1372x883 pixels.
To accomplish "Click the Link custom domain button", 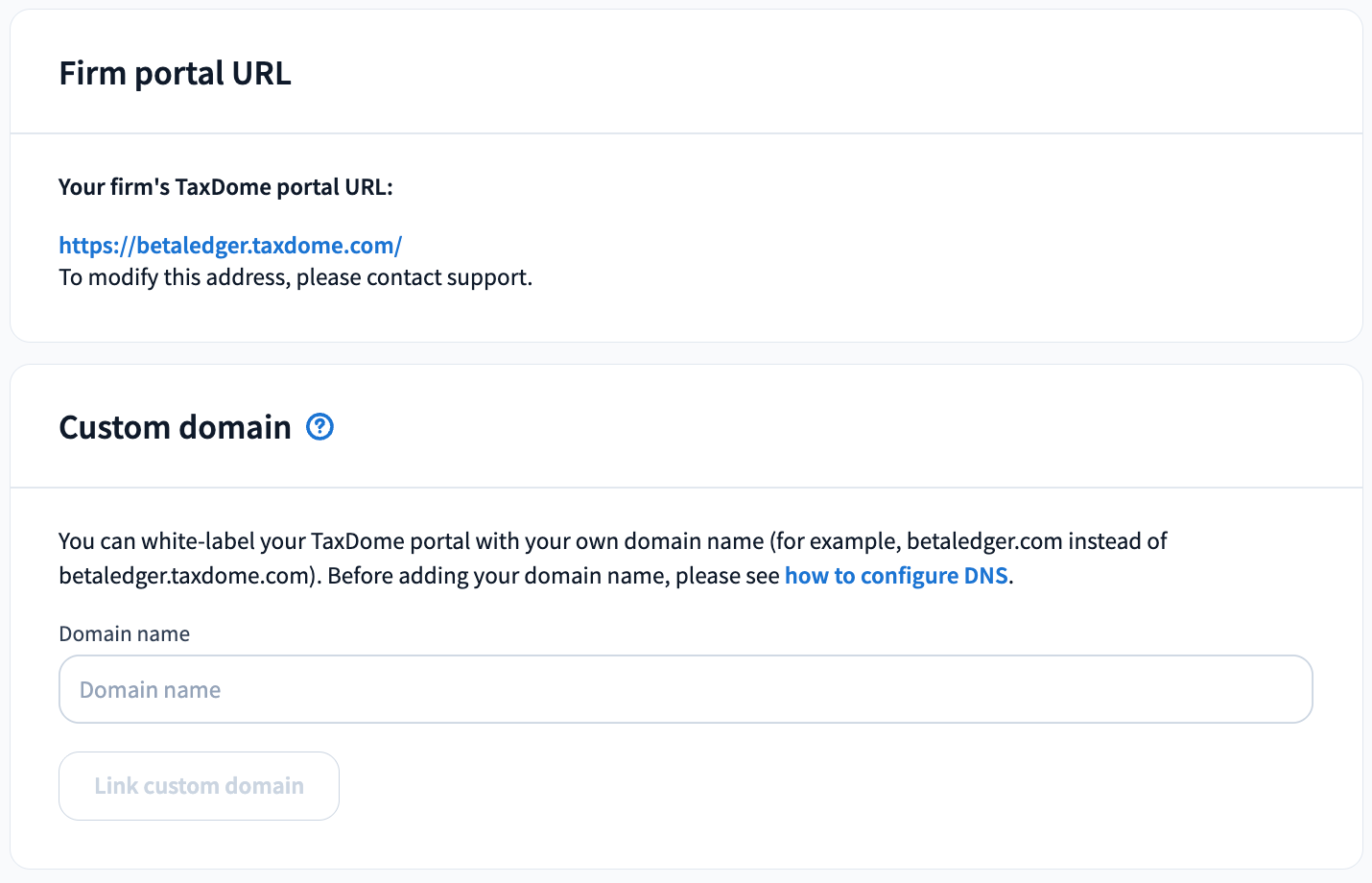I will [x=199, y=786].
